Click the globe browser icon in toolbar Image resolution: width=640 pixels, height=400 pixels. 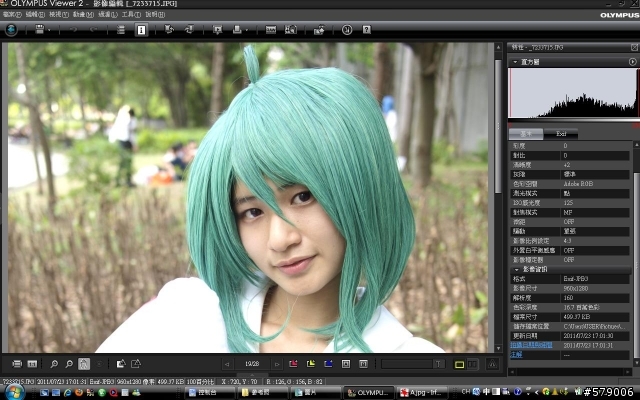tap(11, 30)
